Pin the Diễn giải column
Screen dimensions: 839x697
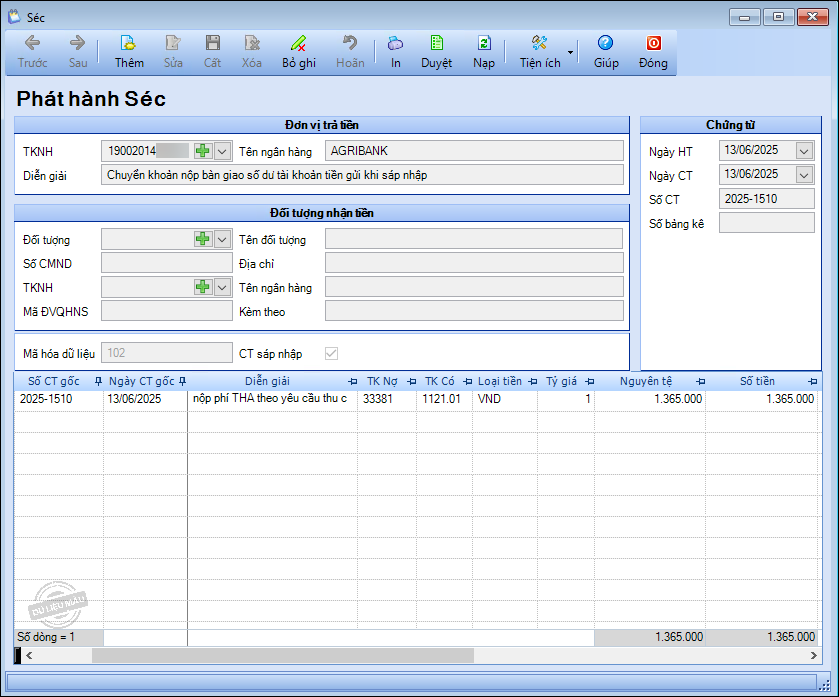coord(352,381)
